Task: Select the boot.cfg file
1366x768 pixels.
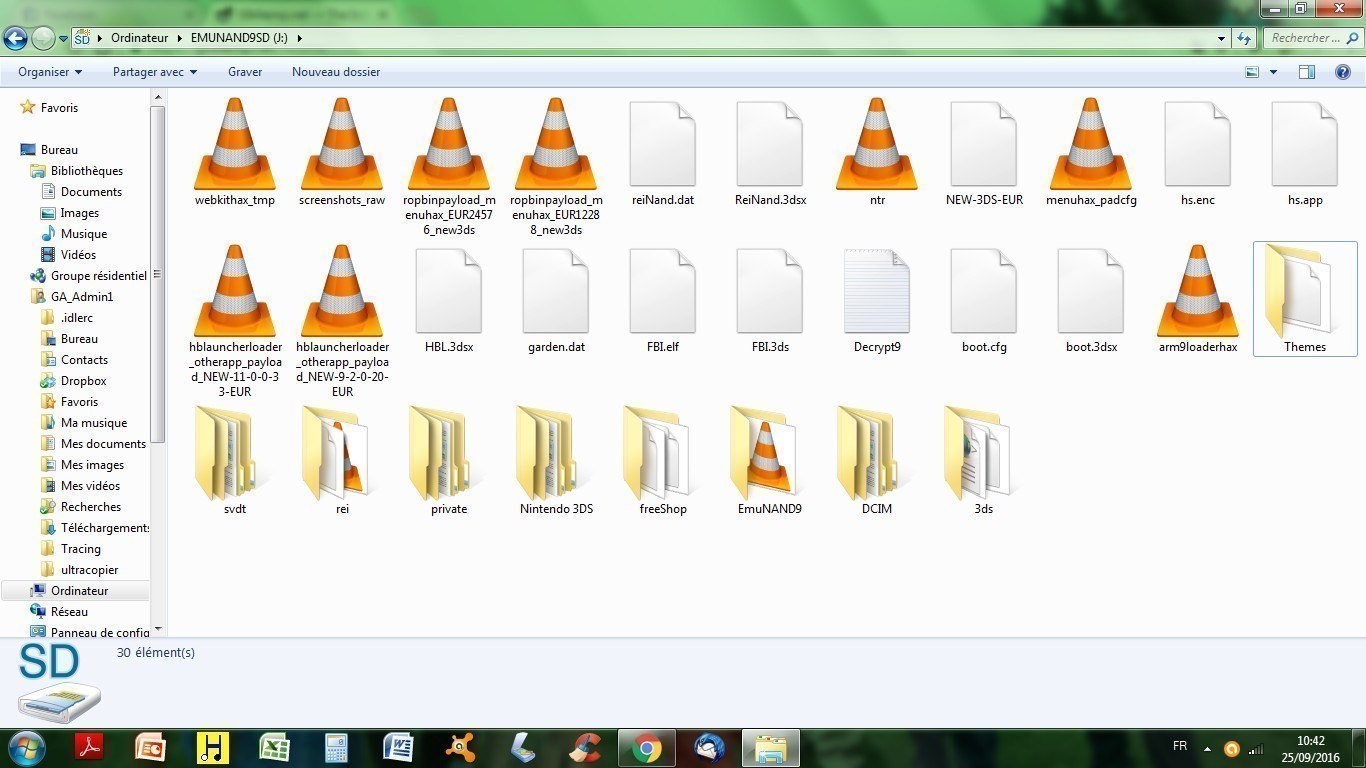Action: point(984,300)
